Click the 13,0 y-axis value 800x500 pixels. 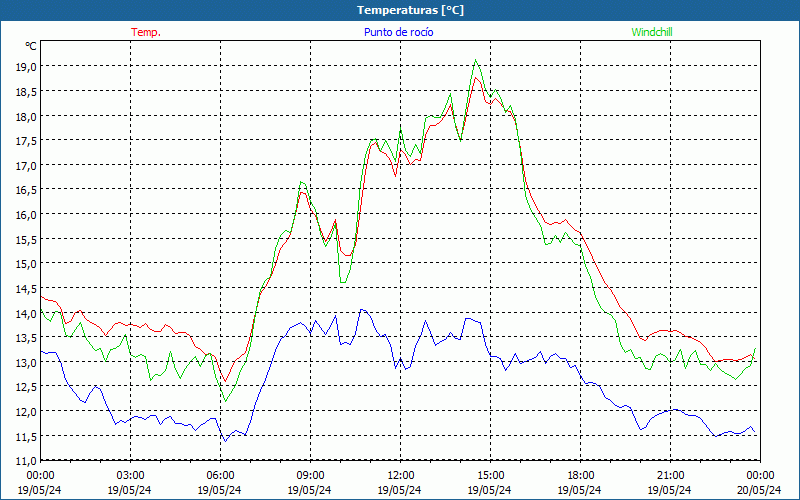point(26,362)
